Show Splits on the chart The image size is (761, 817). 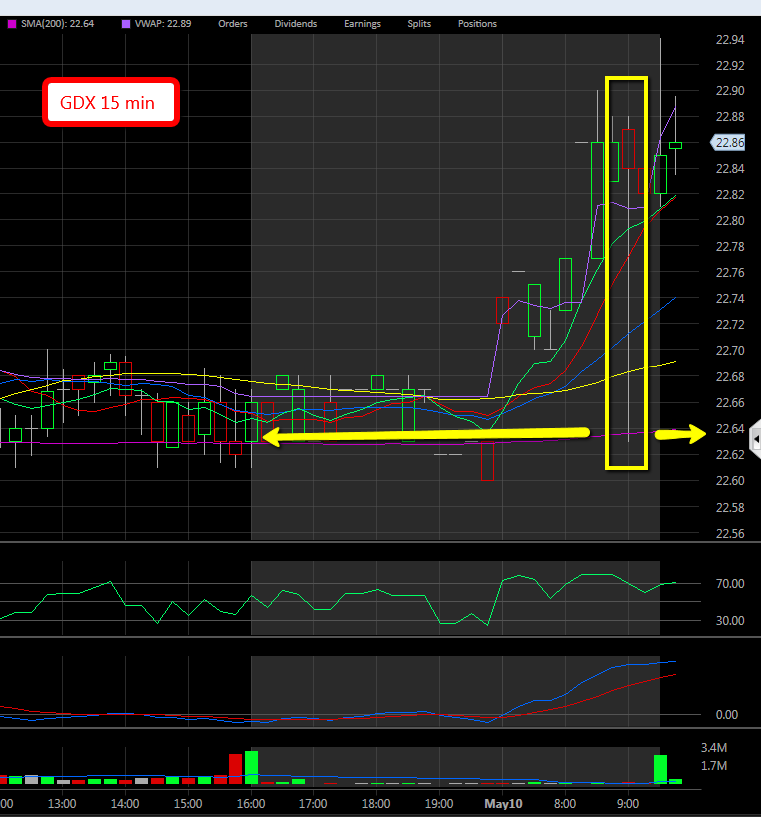tap(420, 24)
